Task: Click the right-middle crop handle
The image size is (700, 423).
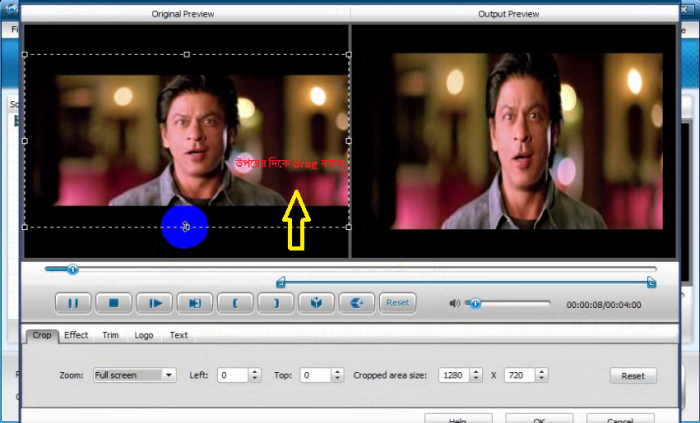Action: point(349,141)
